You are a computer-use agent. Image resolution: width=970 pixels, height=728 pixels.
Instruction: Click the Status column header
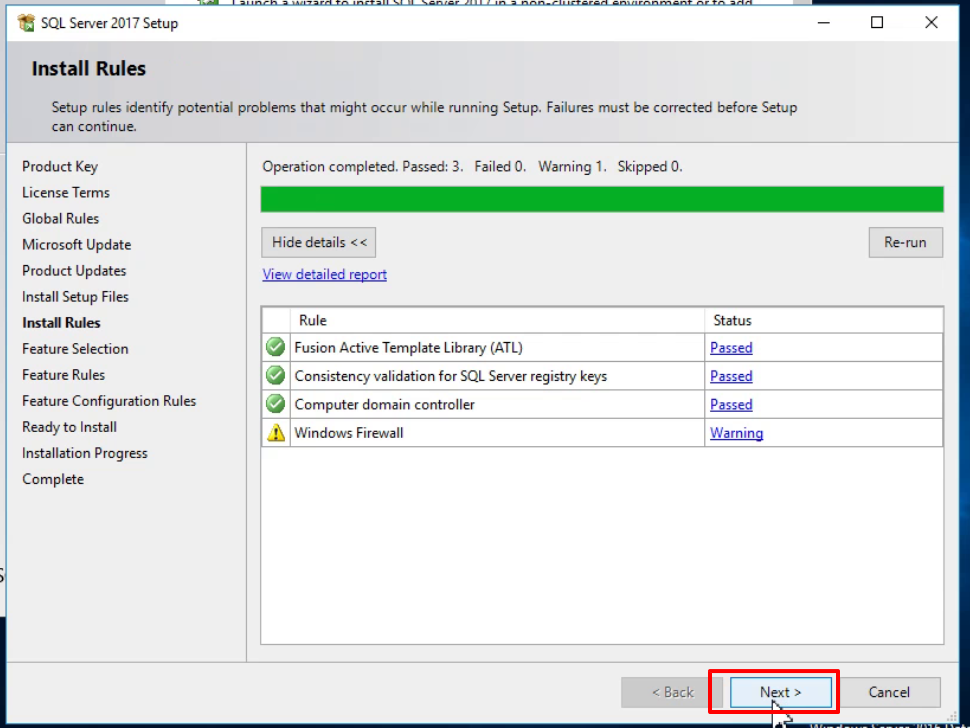823,320
